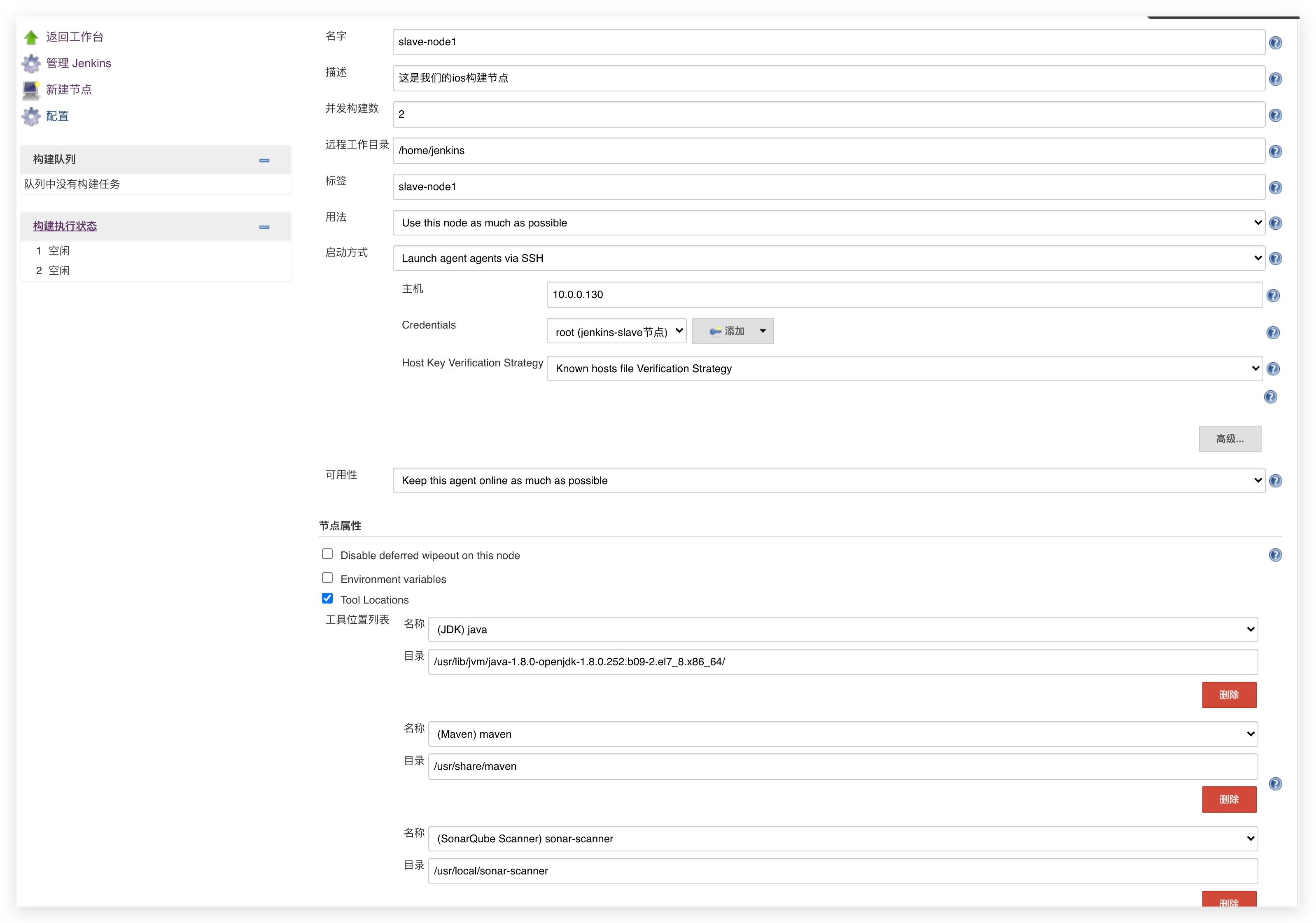Open Host Key Verification Strategy dropdown
The width and height of the screenshot is (1316, 923).
(904, 369)
